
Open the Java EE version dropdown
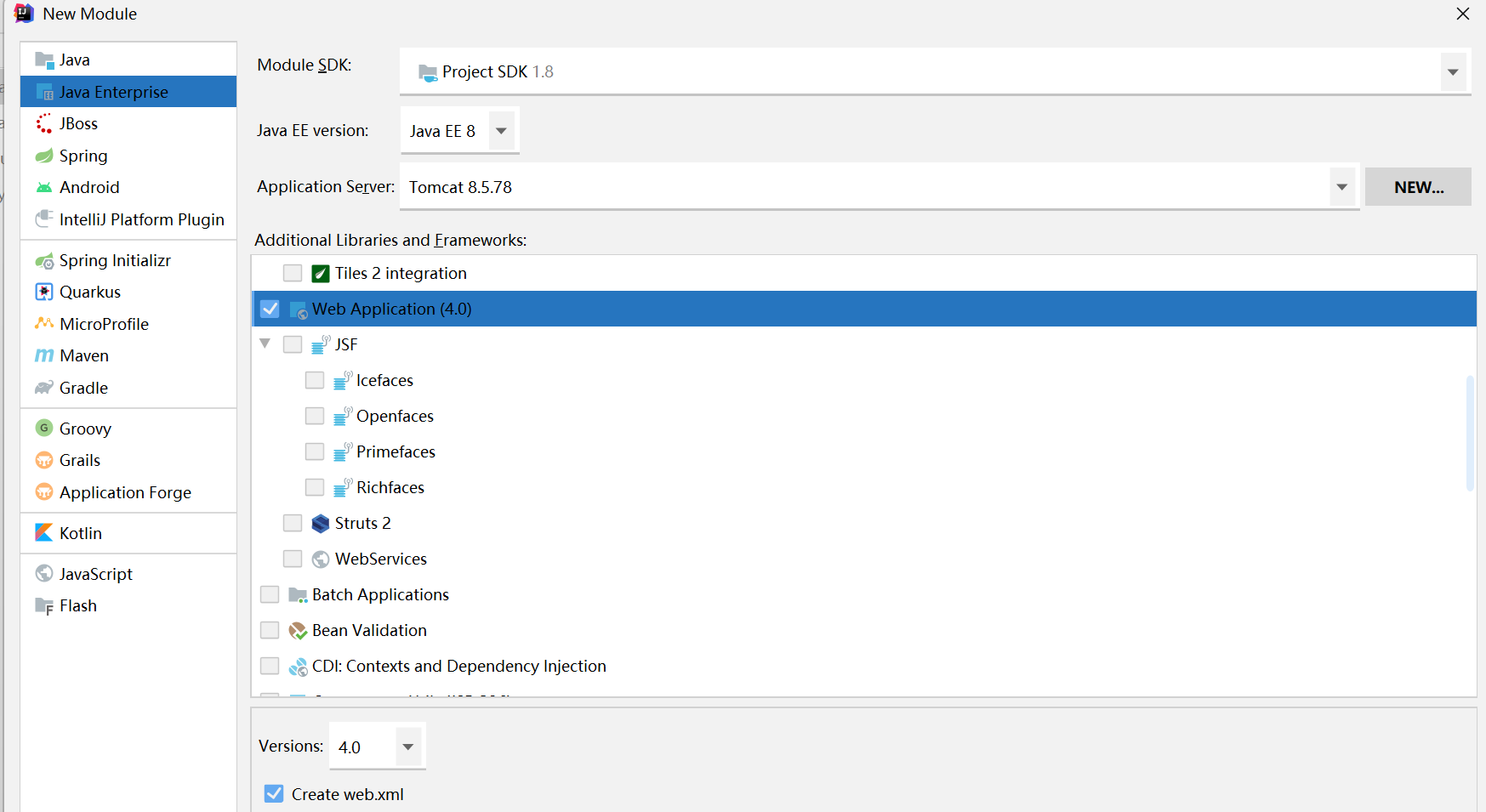coord(501,131)
